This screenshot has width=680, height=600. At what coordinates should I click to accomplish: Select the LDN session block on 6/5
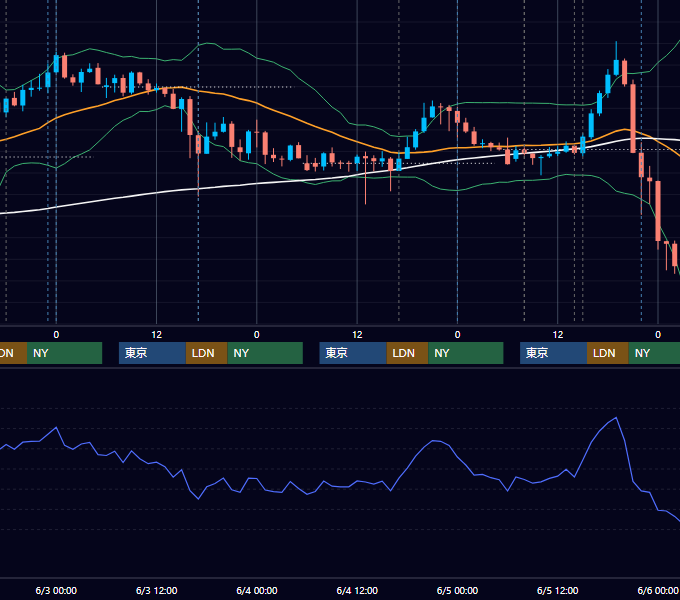(x=608, y=353)
